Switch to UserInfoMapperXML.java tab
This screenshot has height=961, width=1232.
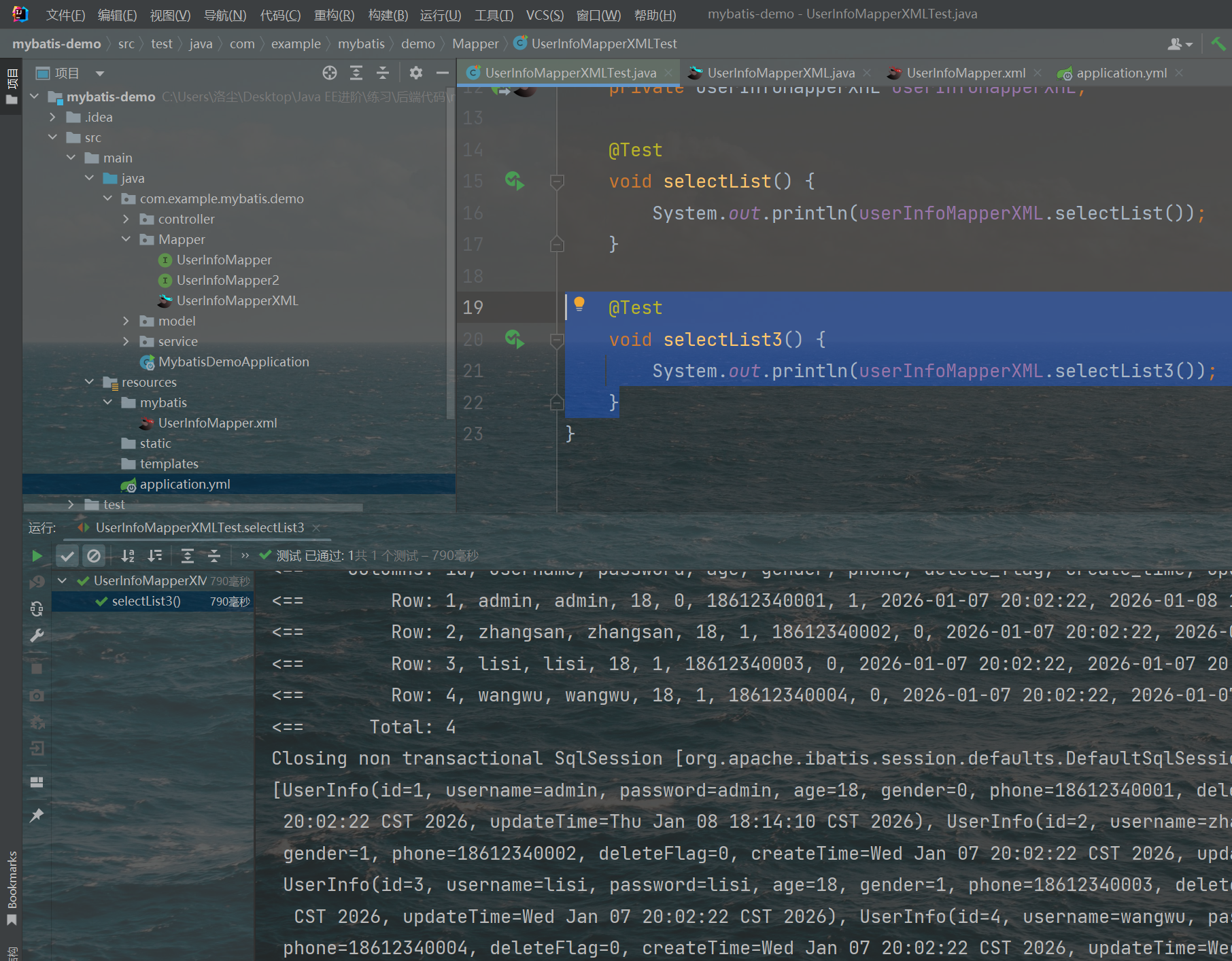[781, 73]
